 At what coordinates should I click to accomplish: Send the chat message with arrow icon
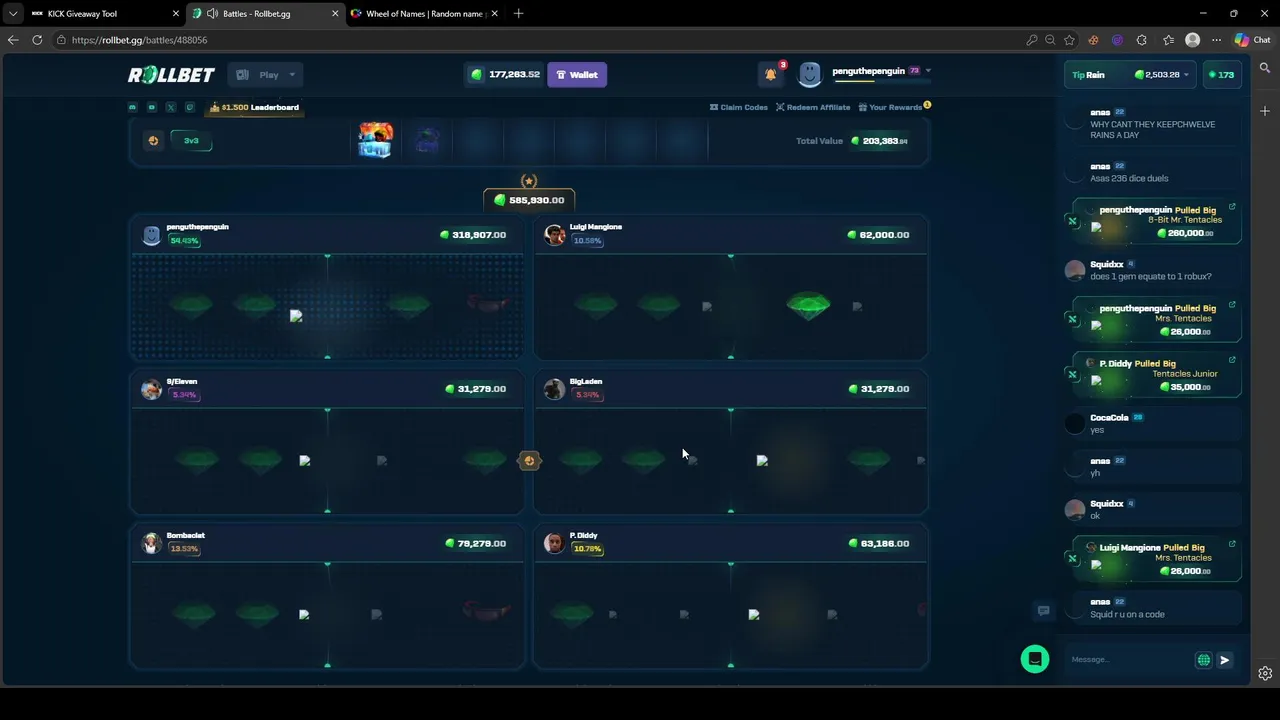pyautogui.click(x=1225, y=660)
